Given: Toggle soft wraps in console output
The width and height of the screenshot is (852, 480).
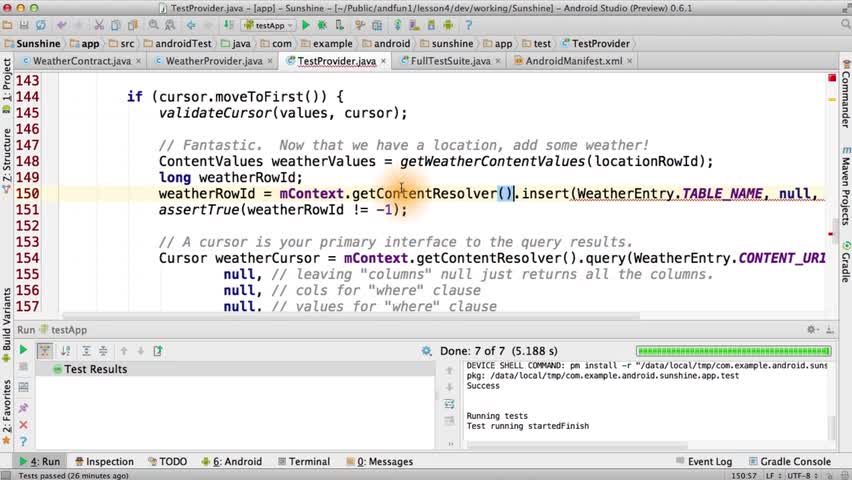Looking at the screenshot, I should pos(449,404).
